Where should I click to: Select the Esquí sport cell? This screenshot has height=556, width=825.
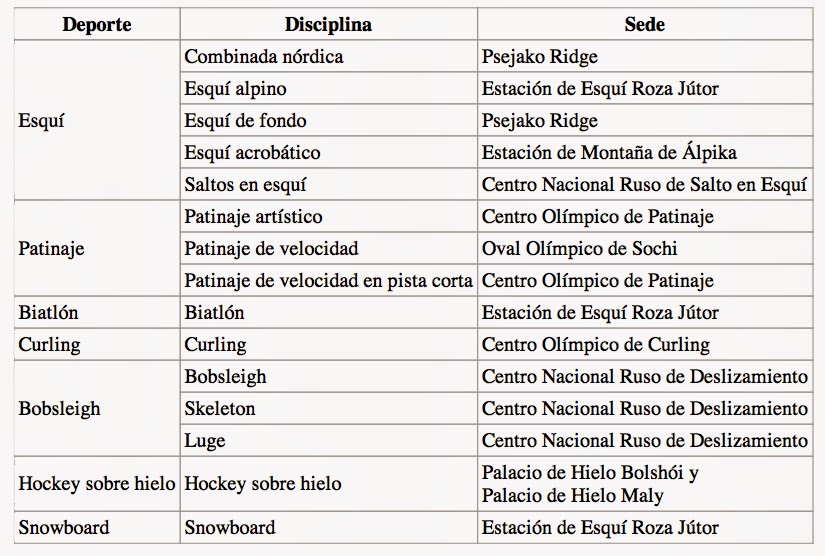click(39, 121)
